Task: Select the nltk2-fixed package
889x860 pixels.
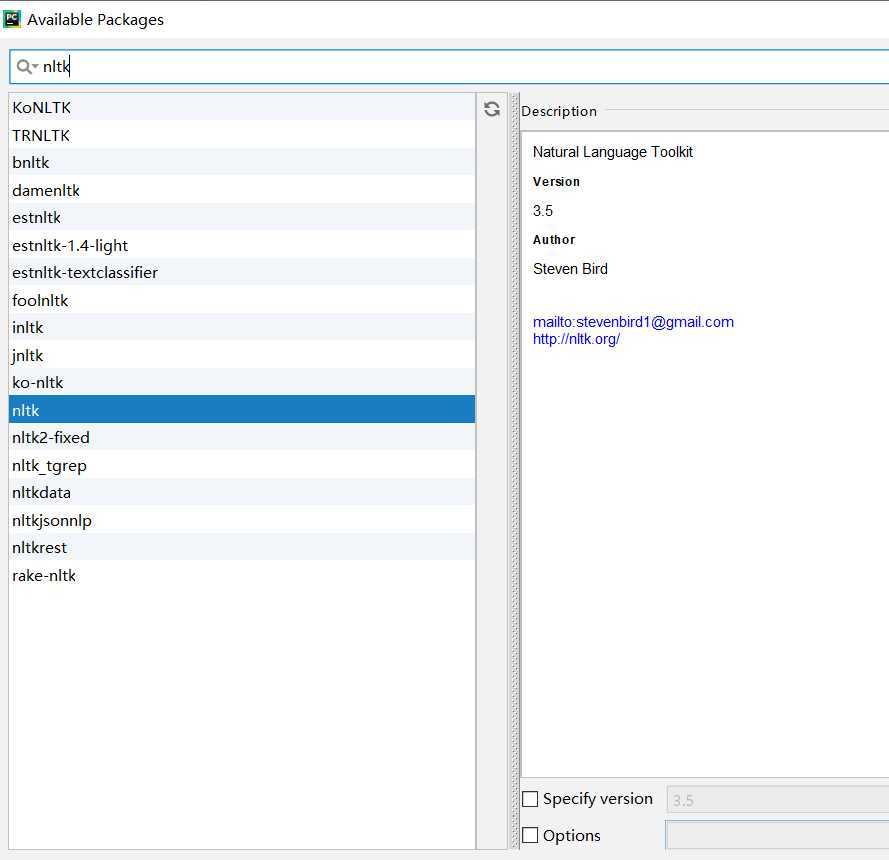Action: (x=242, y=438)
